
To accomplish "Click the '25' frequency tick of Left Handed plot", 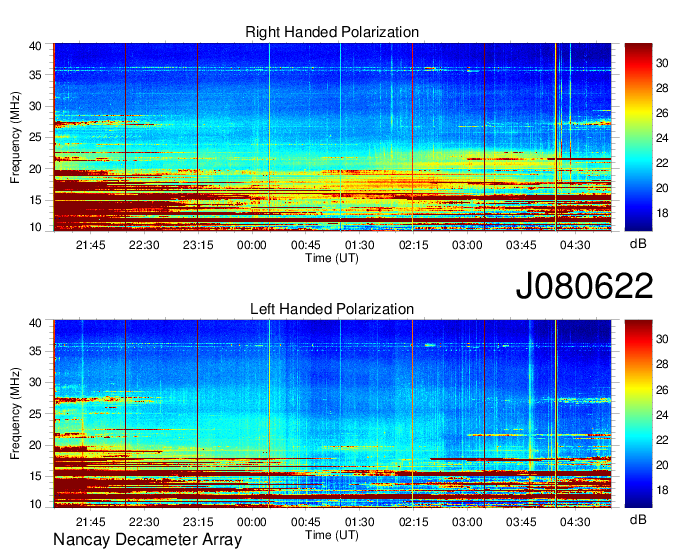I will (35, 414).
